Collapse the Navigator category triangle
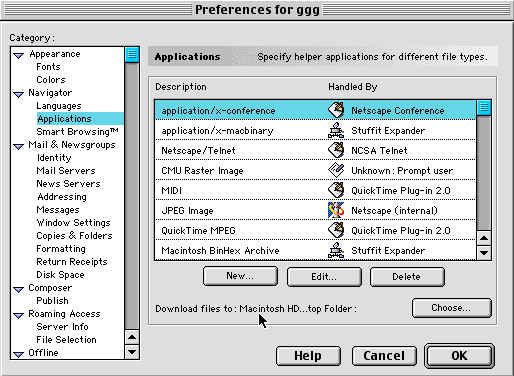 pos(19,94)
